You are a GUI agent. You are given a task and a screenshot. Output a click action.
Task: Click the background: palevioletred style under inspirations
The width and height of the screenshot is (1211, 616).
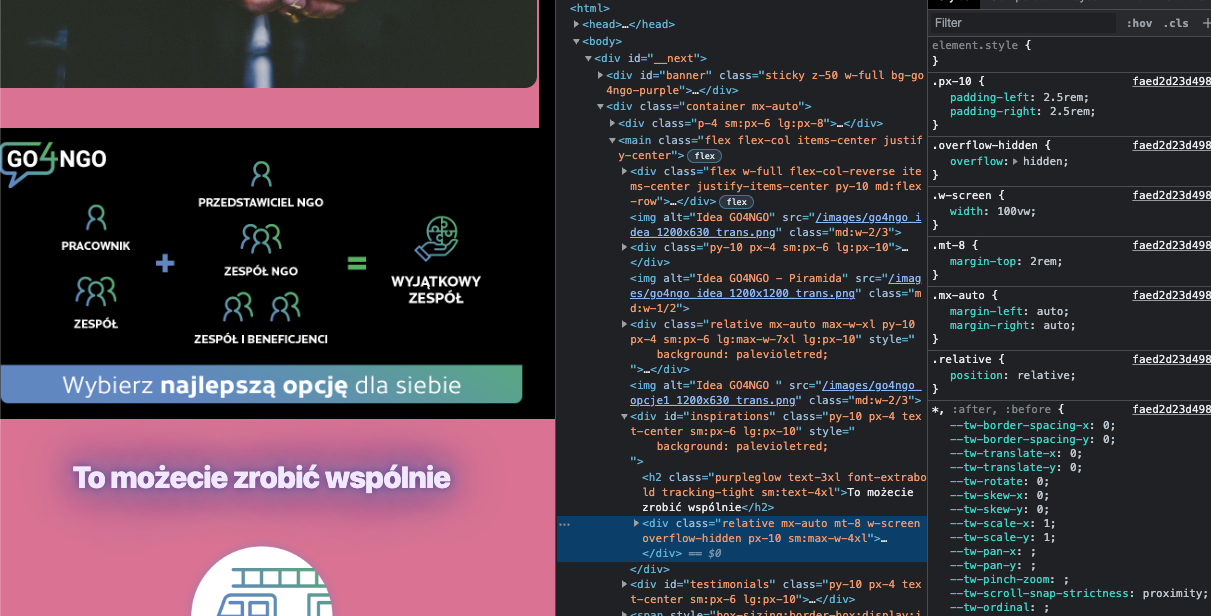[x=742, y=446]
